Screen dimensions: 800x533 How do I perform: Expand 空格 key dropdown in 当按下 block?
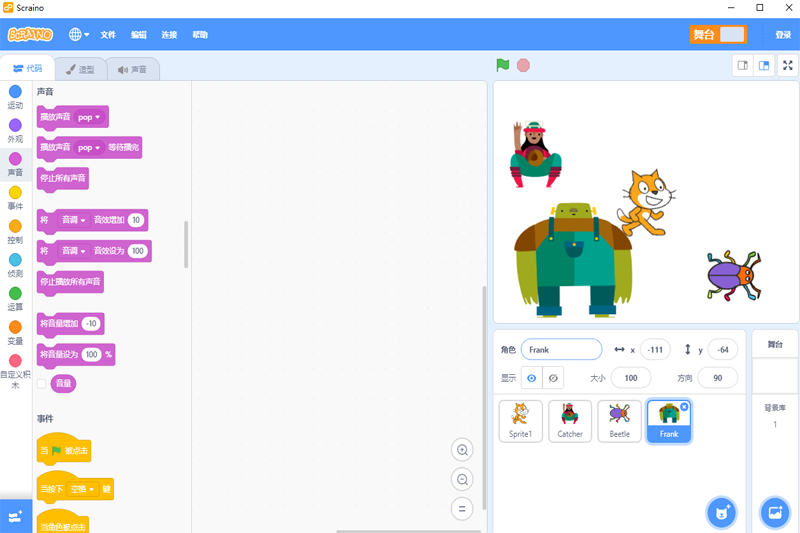point(82,489)
